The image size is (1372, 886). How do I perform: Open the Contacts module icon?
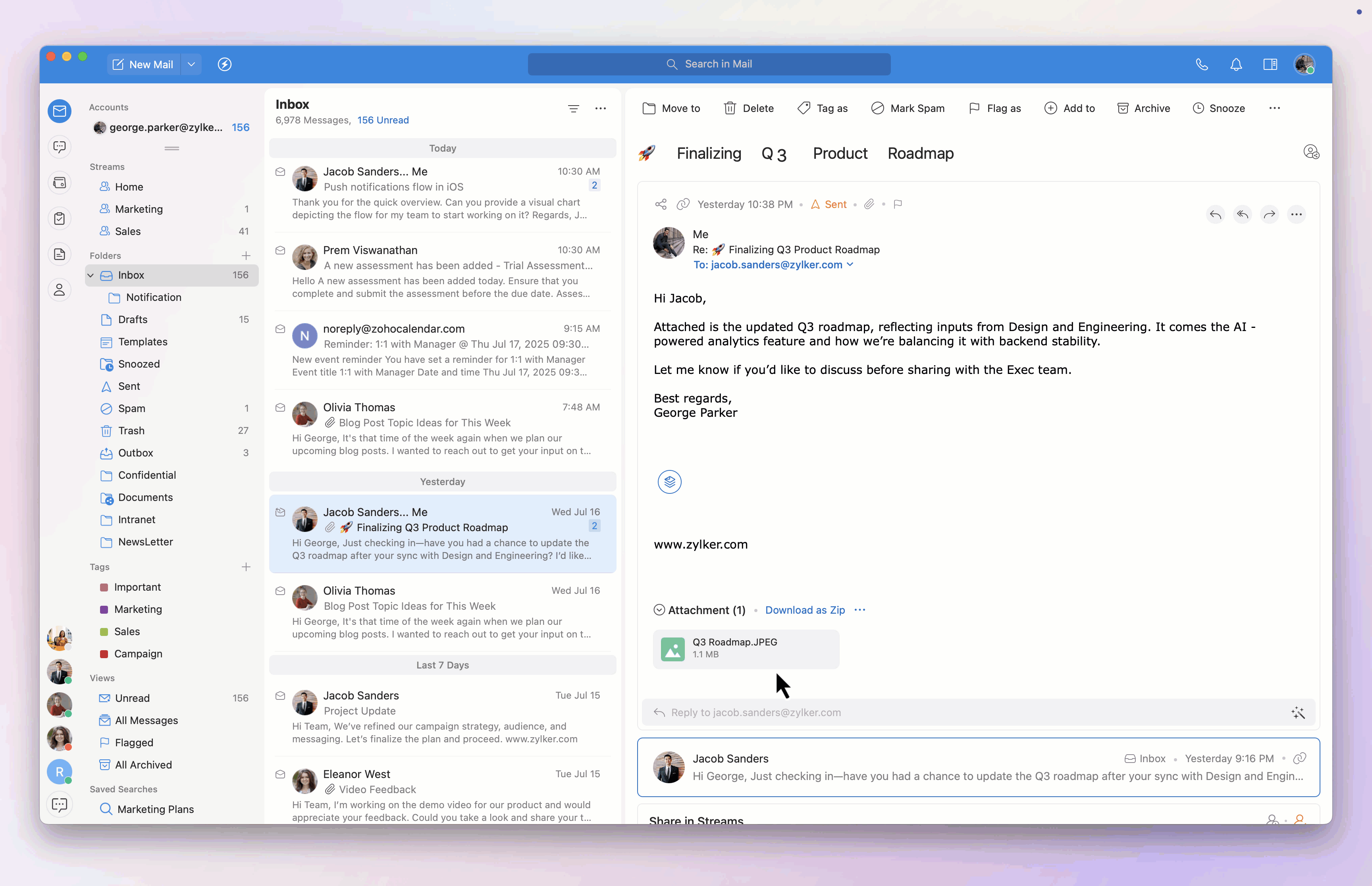point(59,290)
